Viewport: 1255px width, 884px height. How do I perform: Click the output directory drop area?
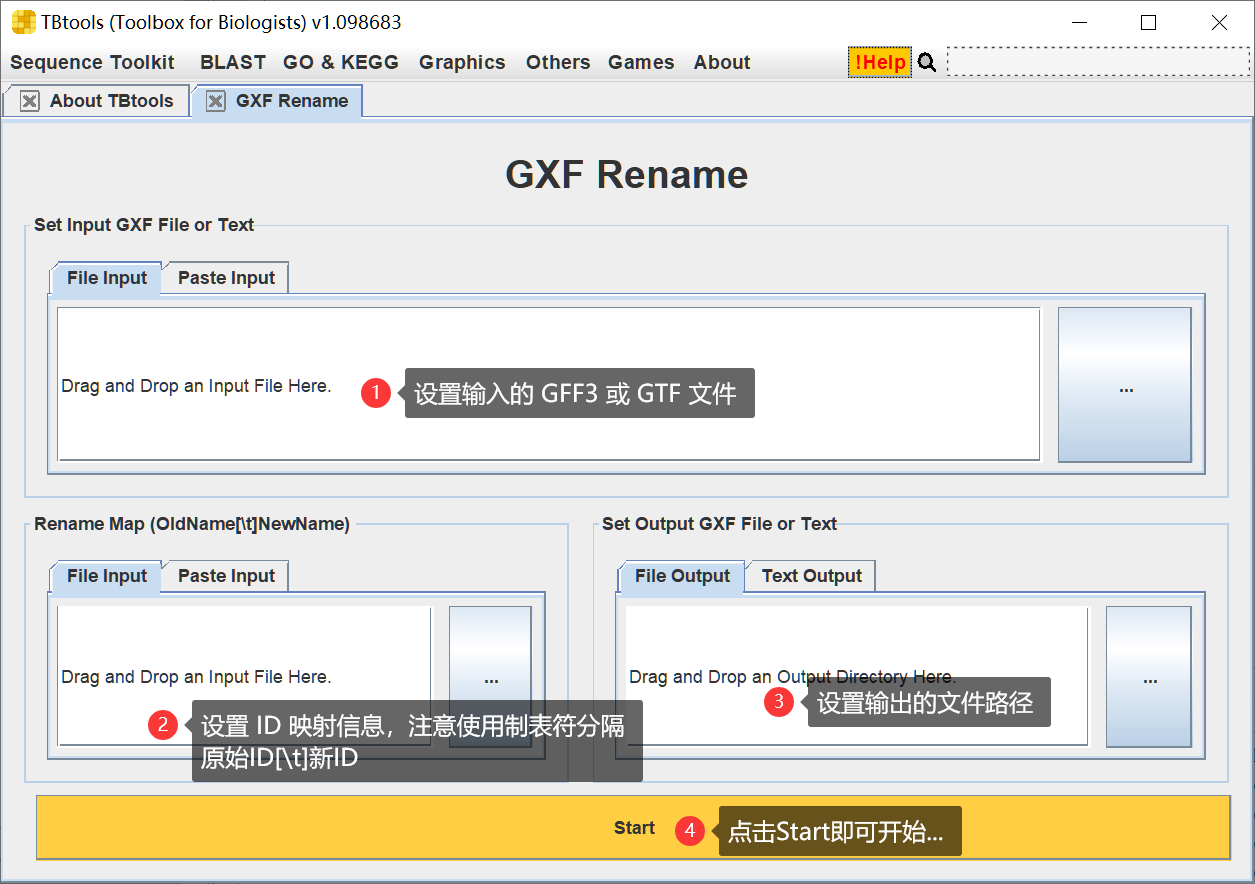click(856, 676)
